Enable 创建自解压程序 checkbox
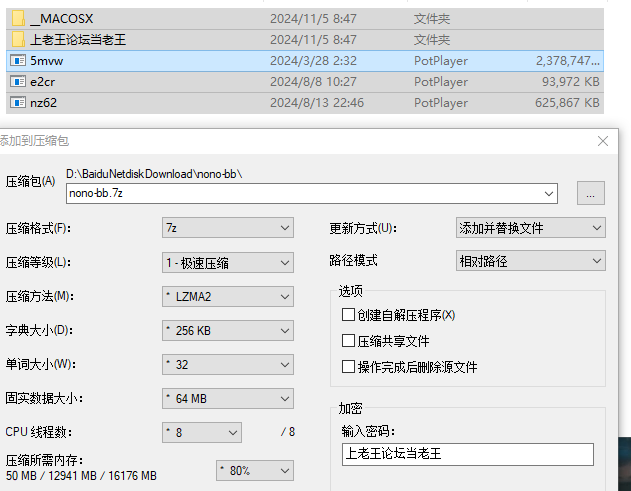This screenshot has height=491, width=631. pyautogui.click(x=348, y=315)
